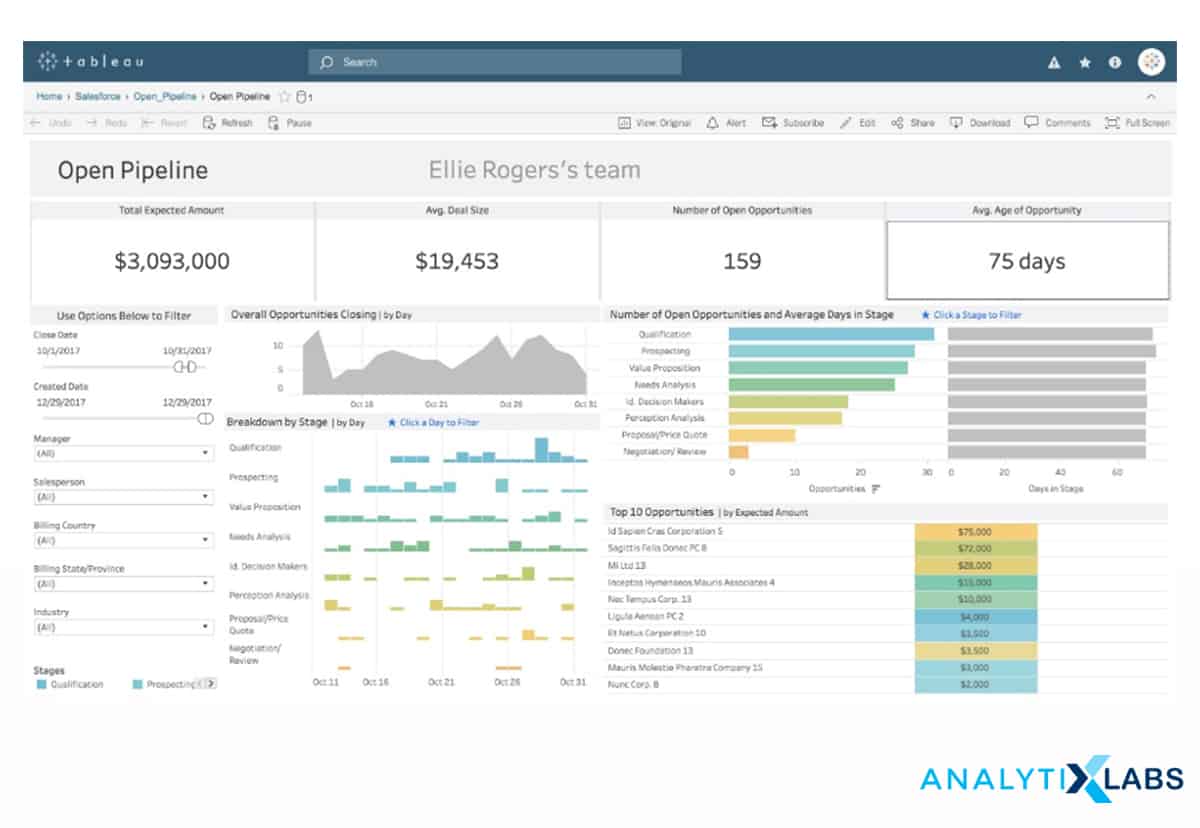Go to Home via breadcrumb
Viewport: 1200px width, 828px height.
[49, 97]
